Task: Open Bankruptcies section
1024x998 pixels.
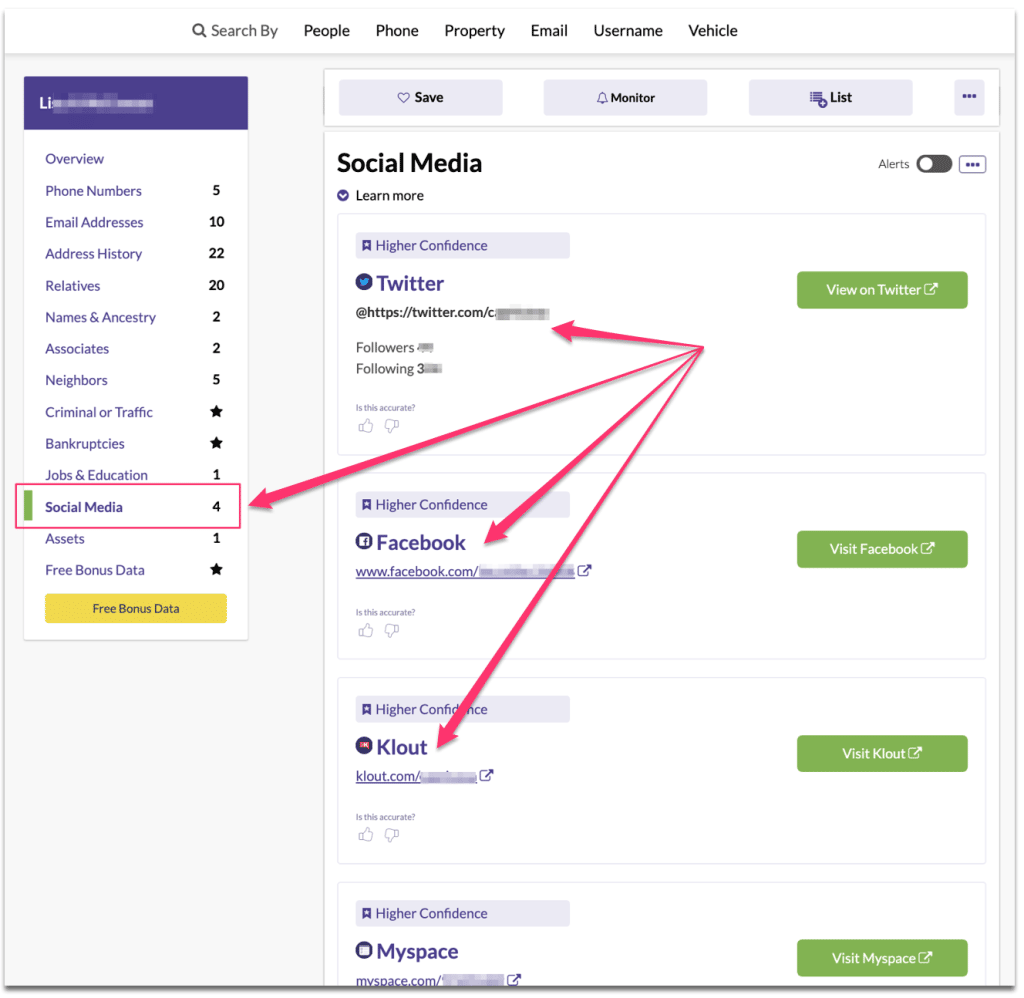Action: point(85,443)
